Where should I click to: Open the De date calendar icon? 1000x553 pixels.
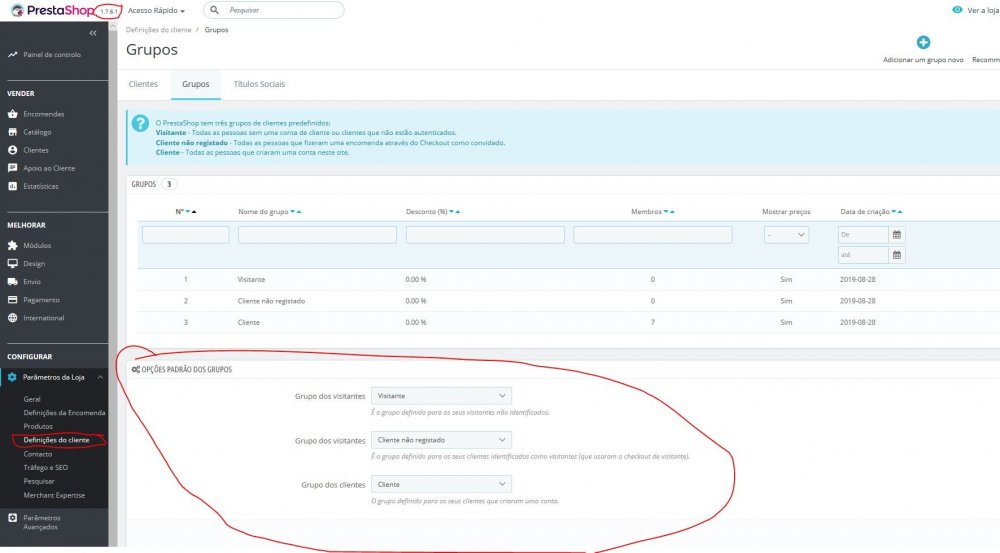[897, 235]
